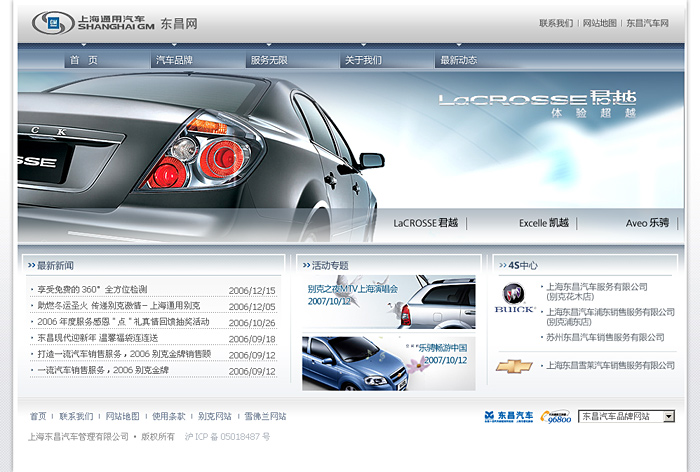The height and width of the screenshot is (472, 700).
Task: Click the date 2006/12/15
Action: tap(252, 291)
